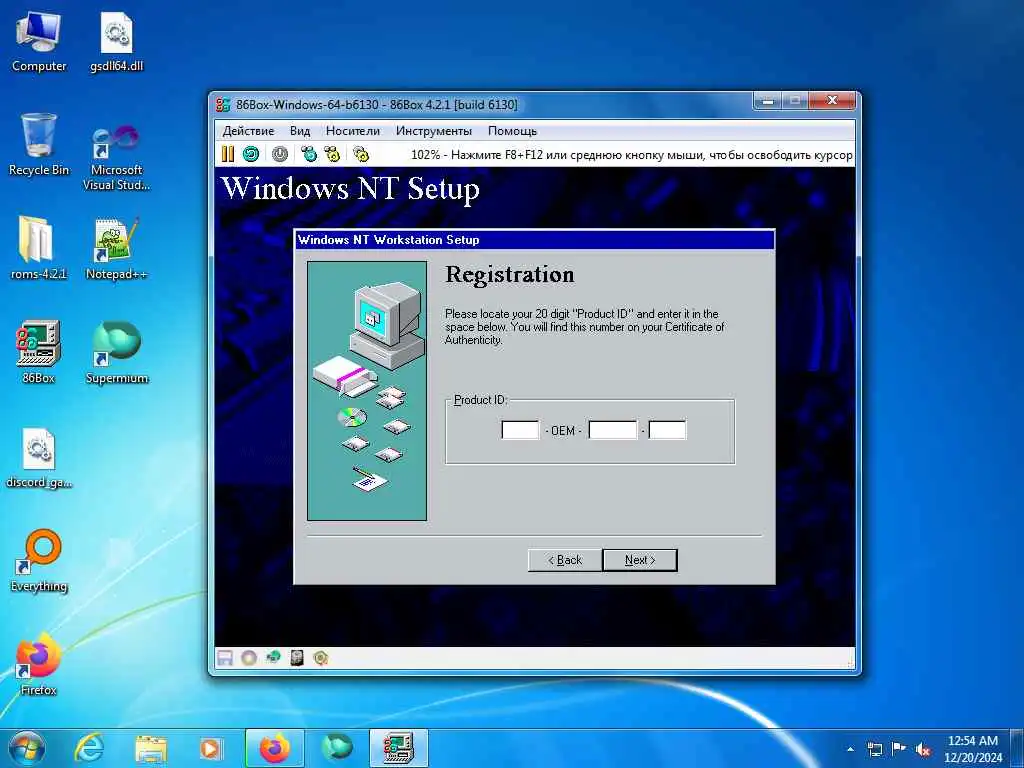Click the muted volume tray icon
The height and width of the screenshot is (768, 1024).
(x=923, y=749)
